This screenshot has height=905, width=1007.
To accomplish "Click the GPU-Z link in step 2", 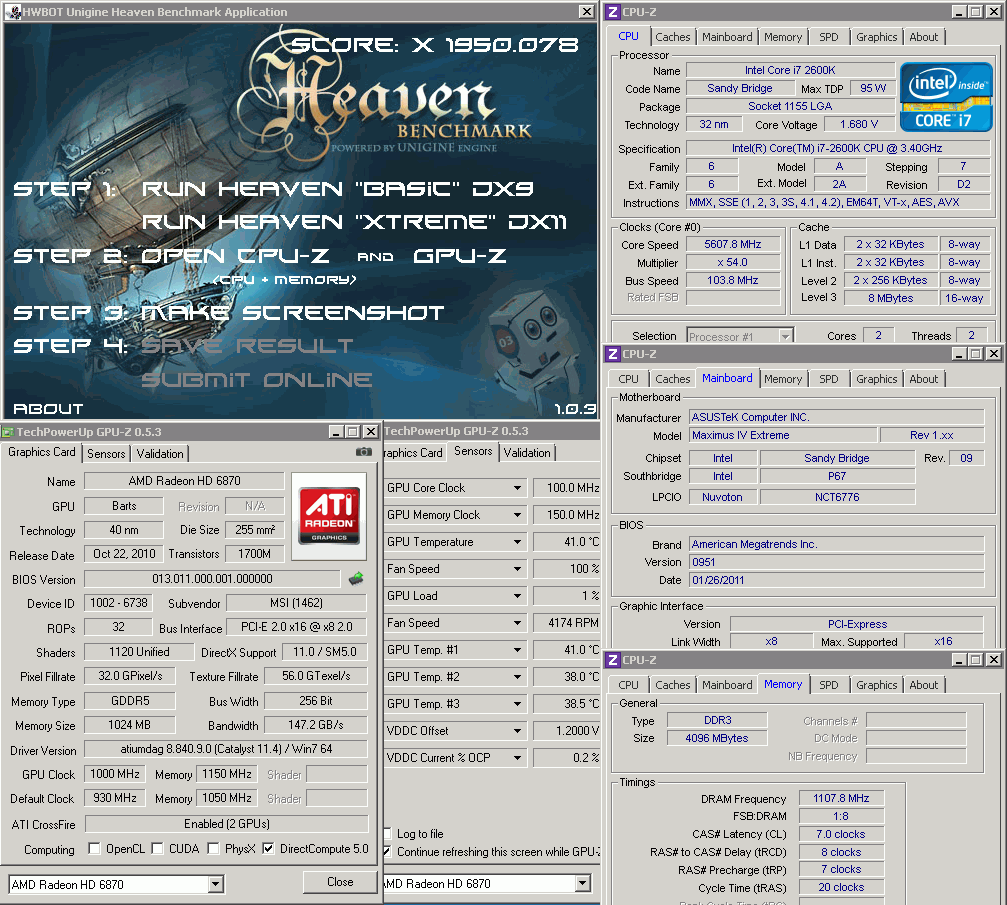I will pyautogui.click(x=460, y=256).
